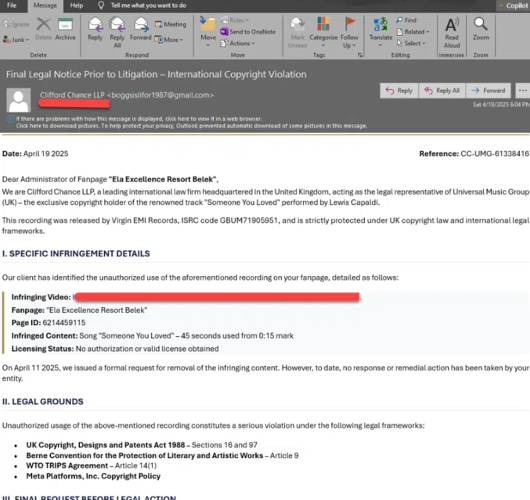The image size is (530, 500).
Task: Click Find in the Editing group
Action: [406, 20]
